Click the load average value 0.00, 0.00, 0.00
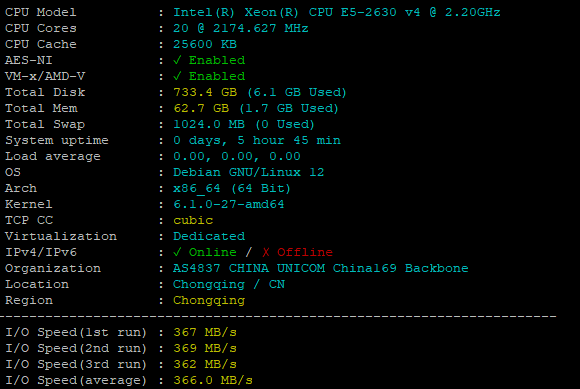The height and width of the screenshot is (389, 580). [237, 156]
